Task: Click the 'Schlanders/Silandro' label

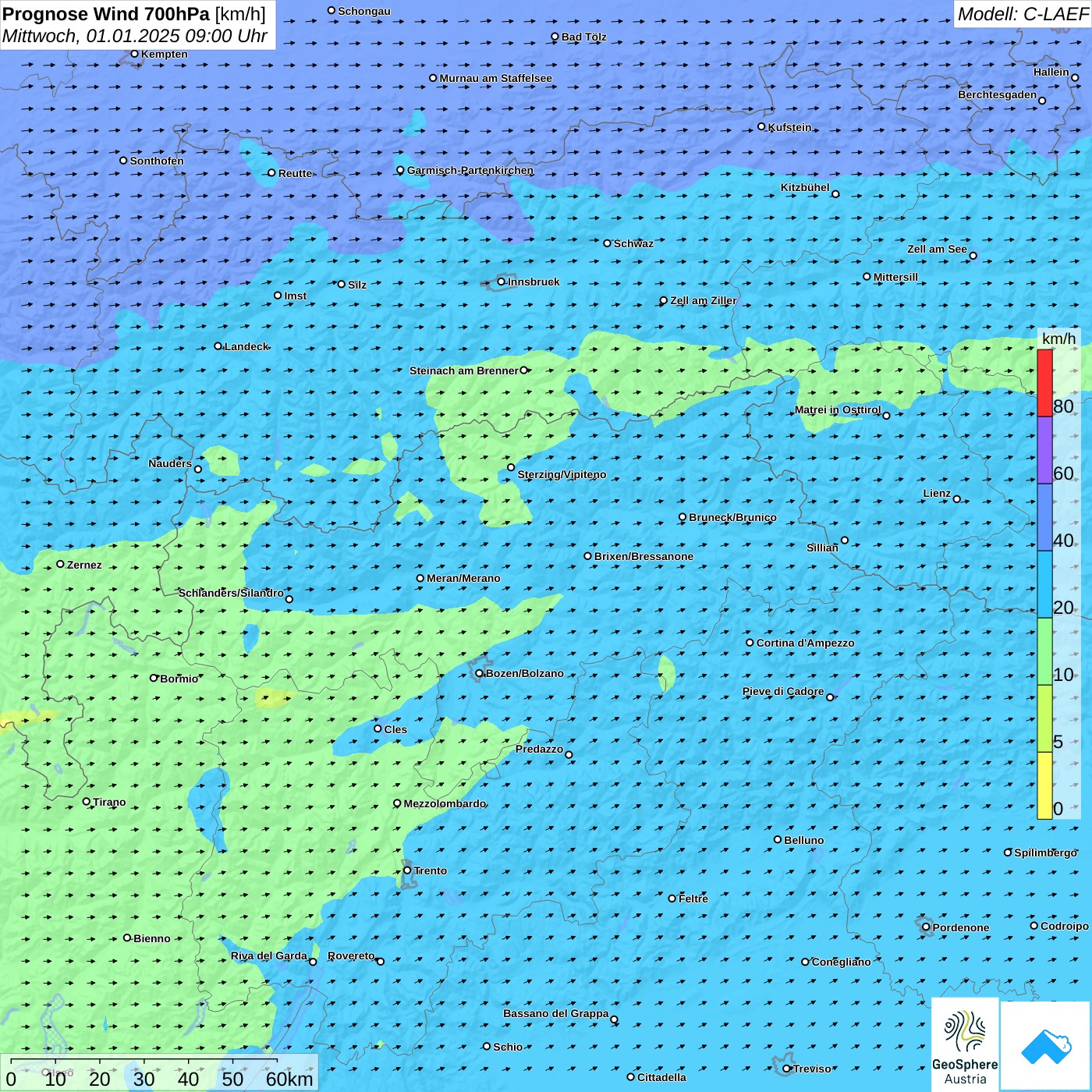Action: (231, 593)
